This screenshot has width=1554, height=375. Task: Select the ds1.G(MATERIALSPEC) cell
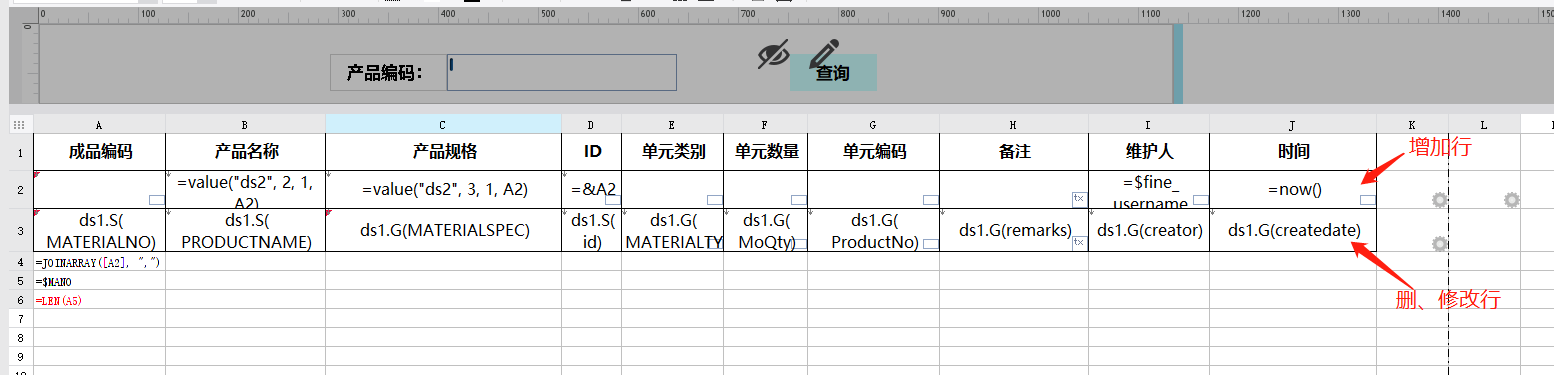coord(443,230)
